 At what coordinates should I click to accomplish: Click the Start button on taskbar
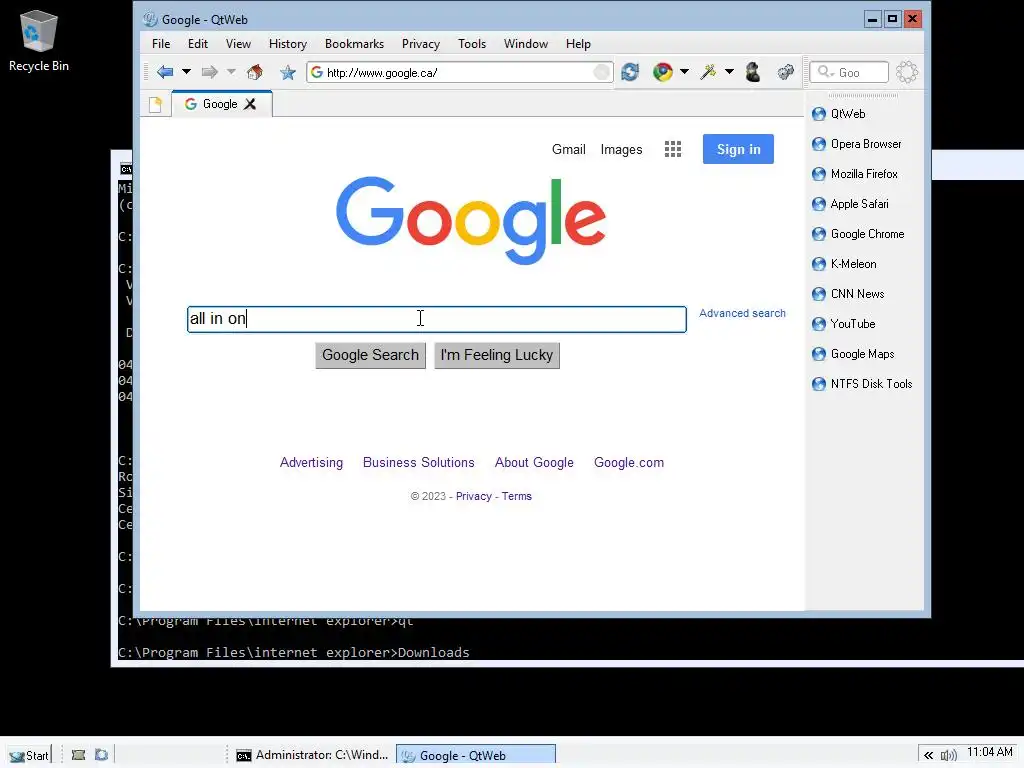click(x=29, y=756)
